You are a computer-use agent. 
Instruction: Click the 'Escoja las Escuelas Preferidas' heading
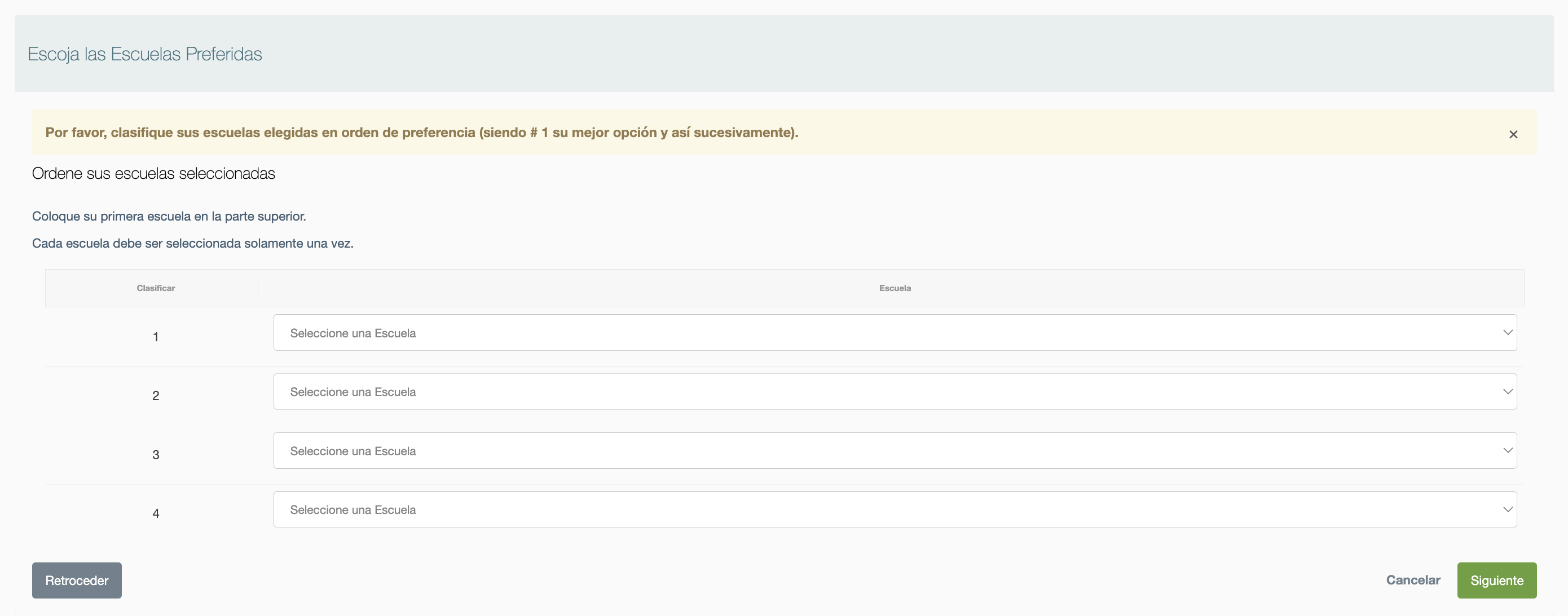click(145, 54)
